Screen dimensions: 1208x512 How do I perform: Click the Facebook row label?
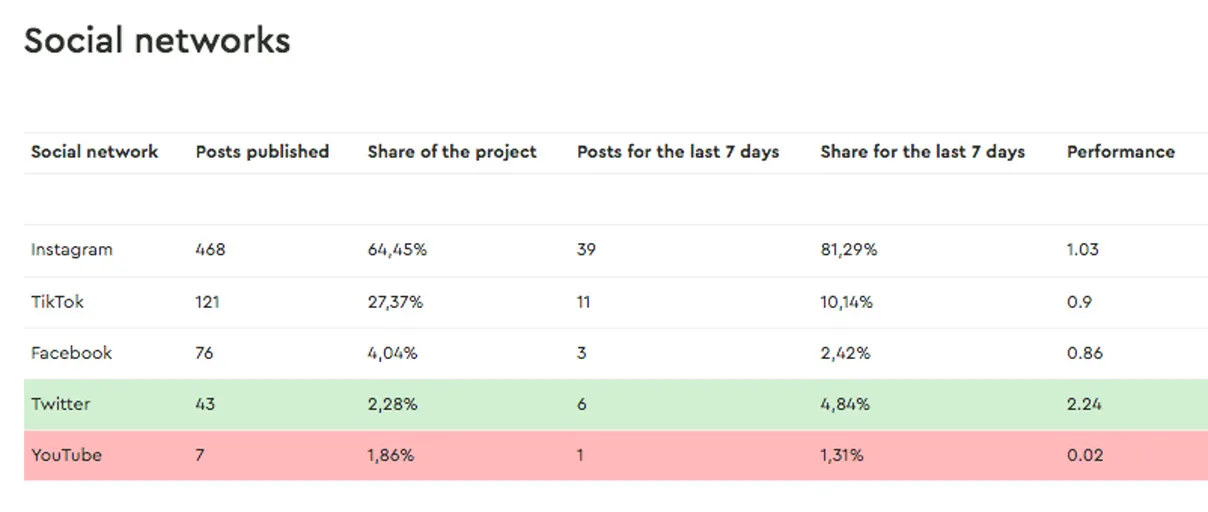tap(71, 353)
